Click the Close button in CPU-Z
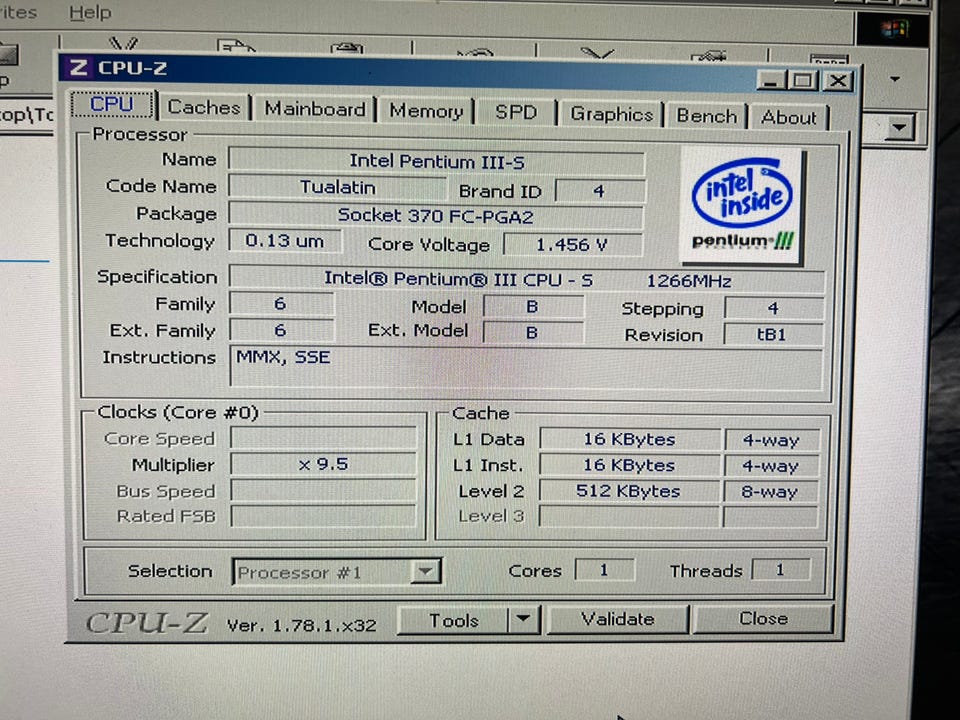This screenshot has width=960, height=720. [x=763, y=619]
